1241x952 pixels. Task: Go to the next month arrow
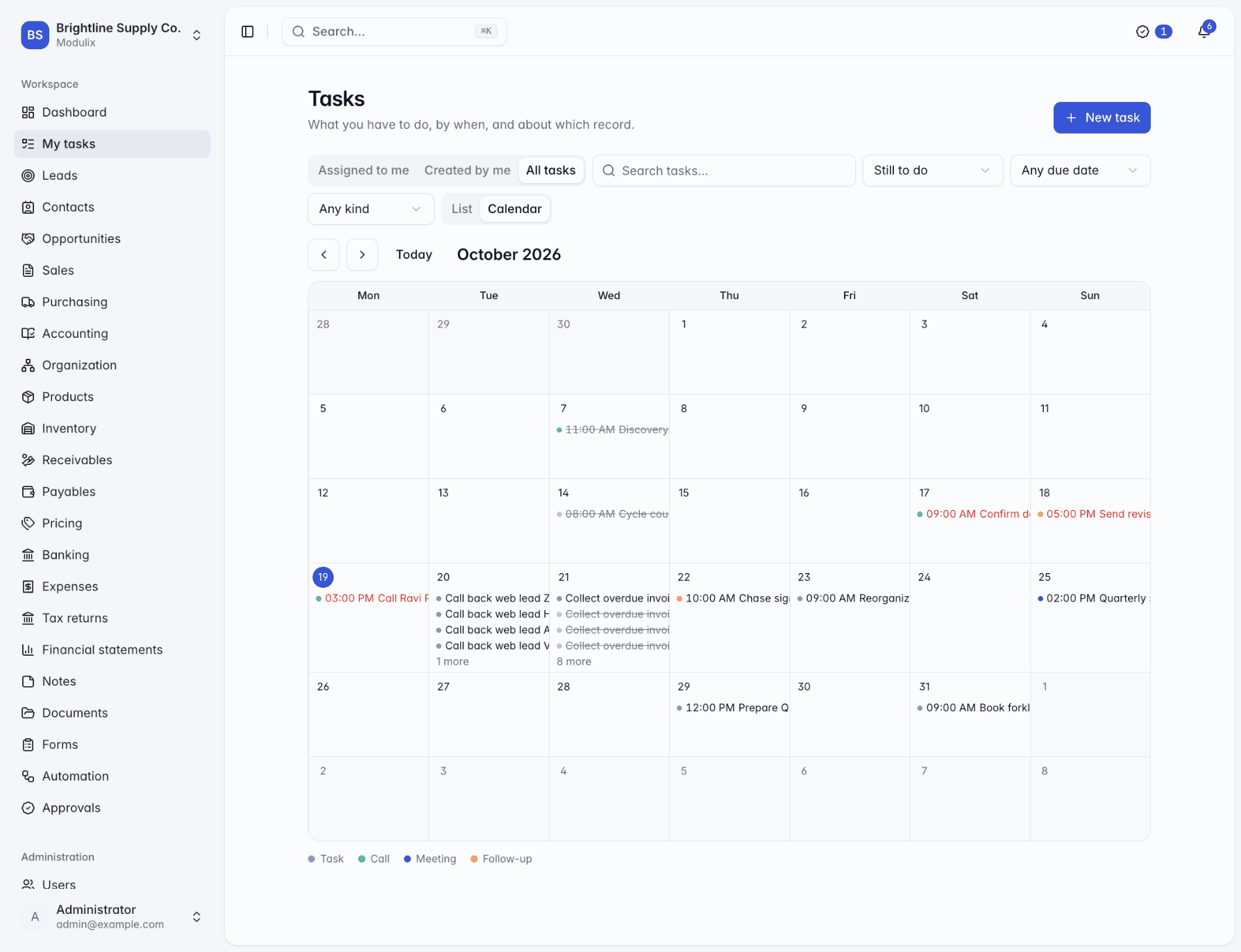362,255
